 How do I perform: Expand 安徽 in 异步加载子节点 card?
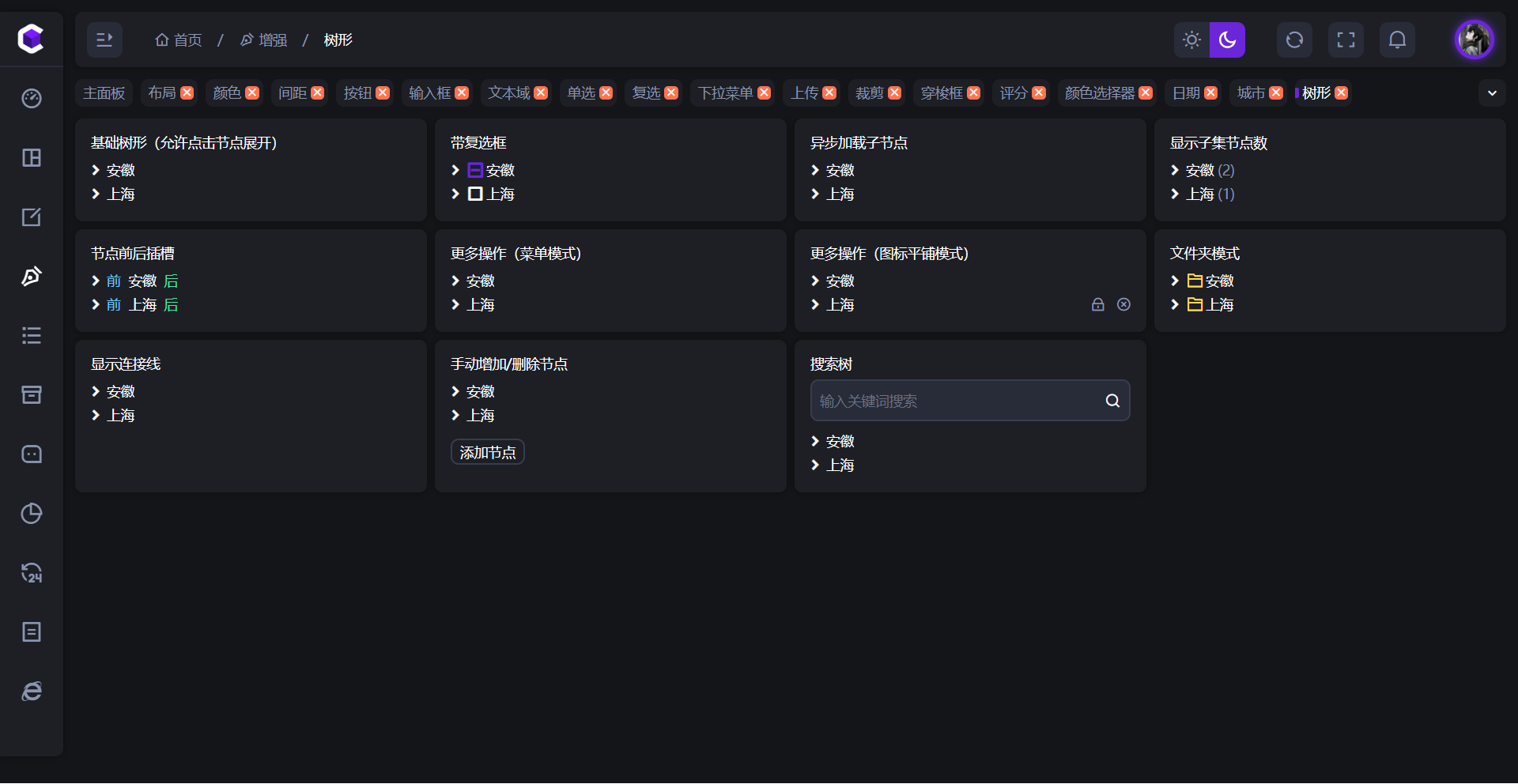[815, 170]
